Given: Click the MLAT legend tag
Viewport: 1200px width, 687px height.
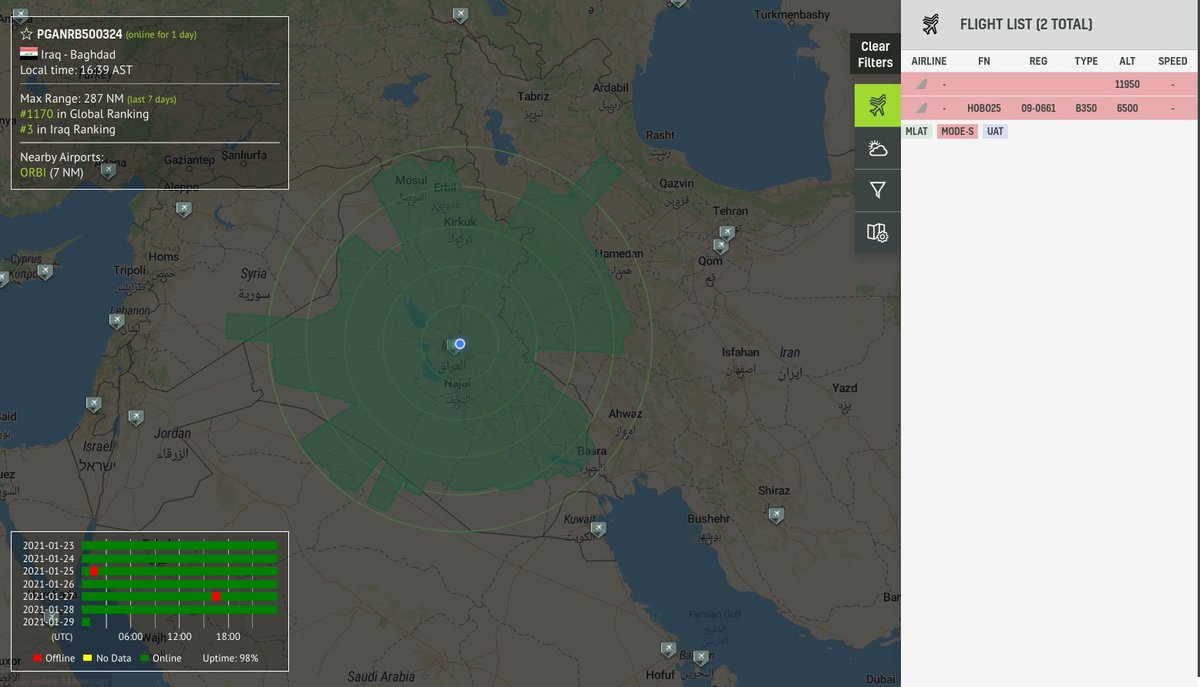Looking at the screenshot, I should point(917,131).
